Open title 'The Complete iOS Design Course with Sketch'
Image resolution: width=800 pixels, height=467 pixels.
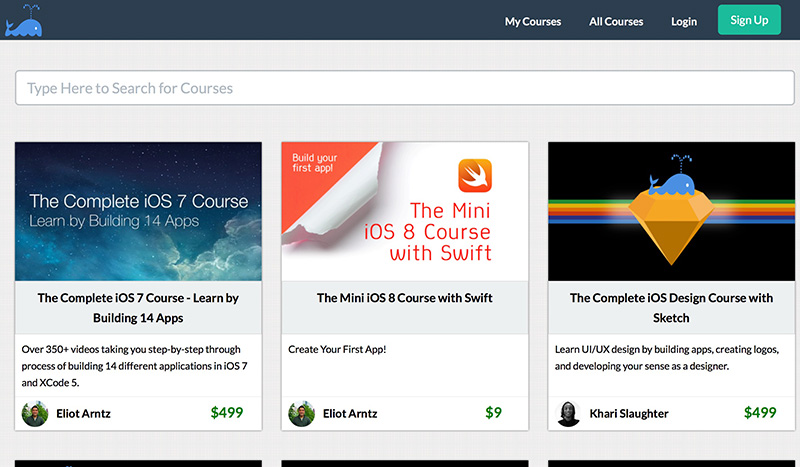(671, 308)
